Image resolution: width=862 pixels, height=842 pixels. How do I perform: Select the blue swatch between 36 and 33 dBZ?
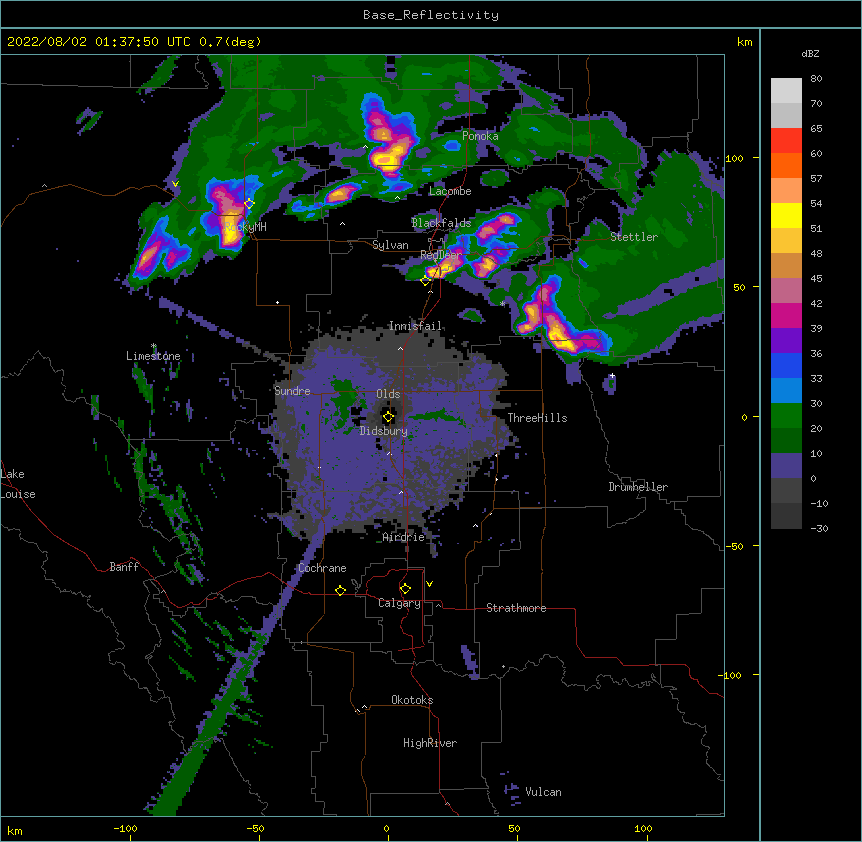tap(786, 365)
